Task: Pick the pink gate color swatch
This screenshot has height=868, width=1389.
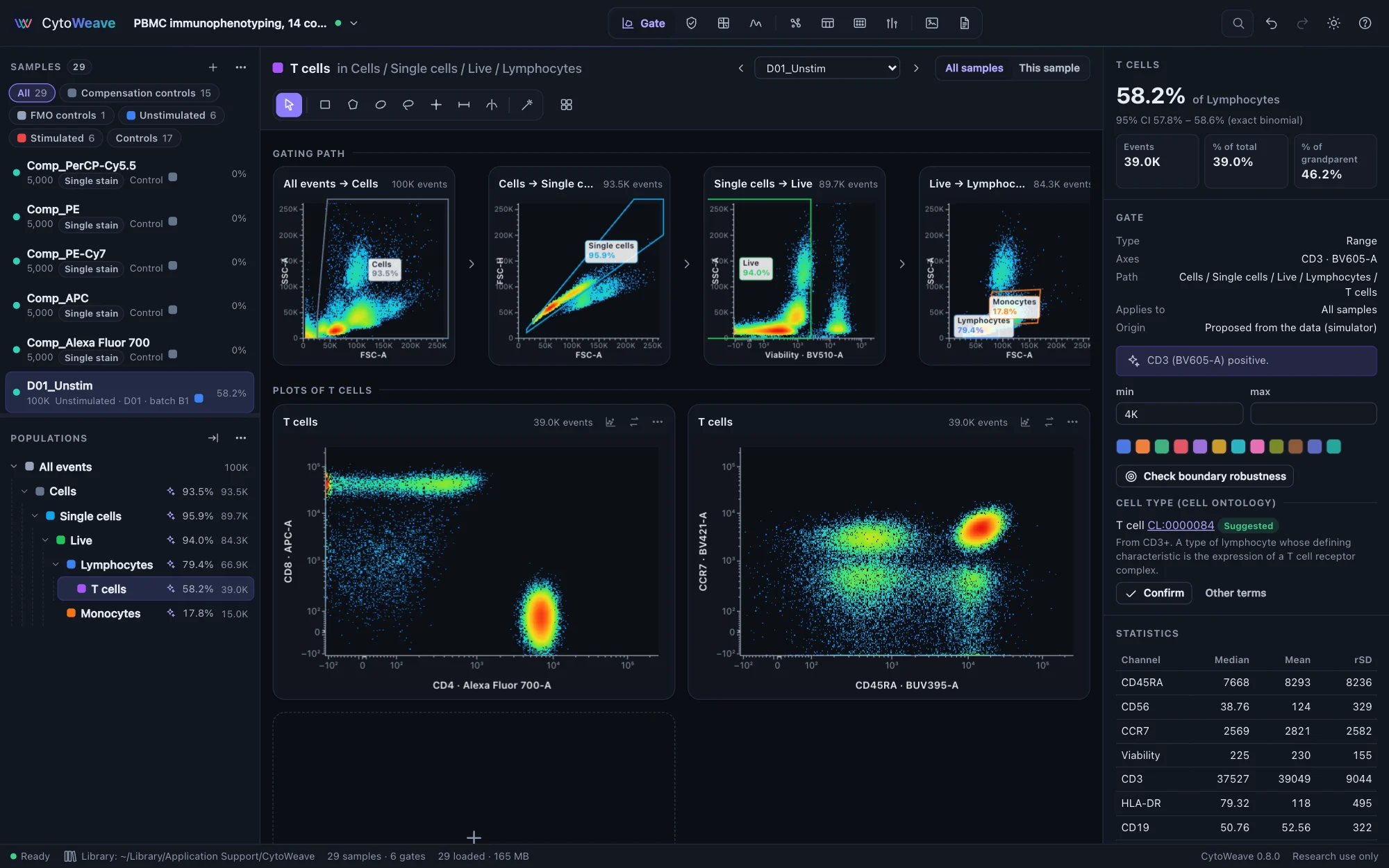Action: coord(1257,446)
